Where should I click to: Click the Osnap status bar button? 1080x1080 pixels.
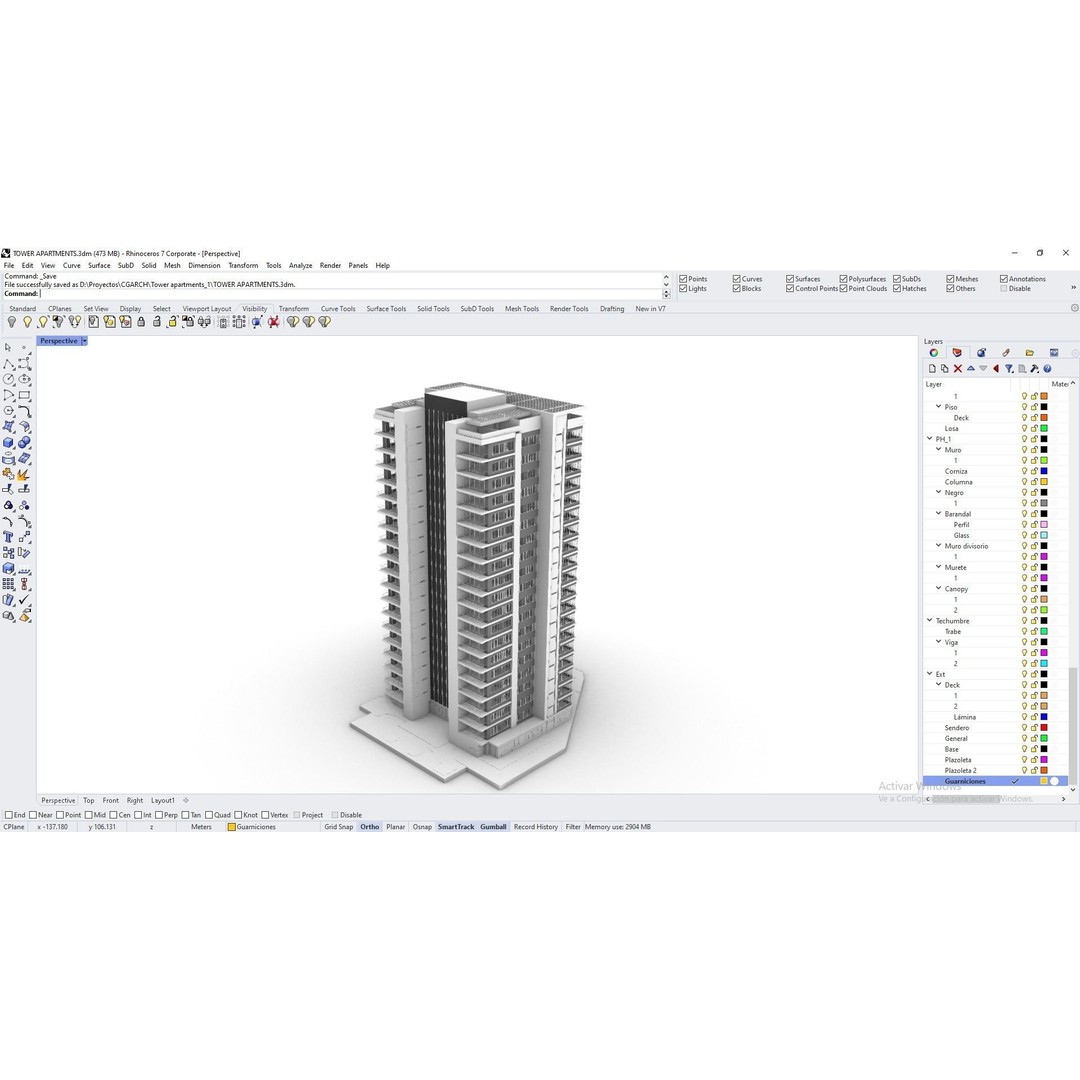coord(422,827)
